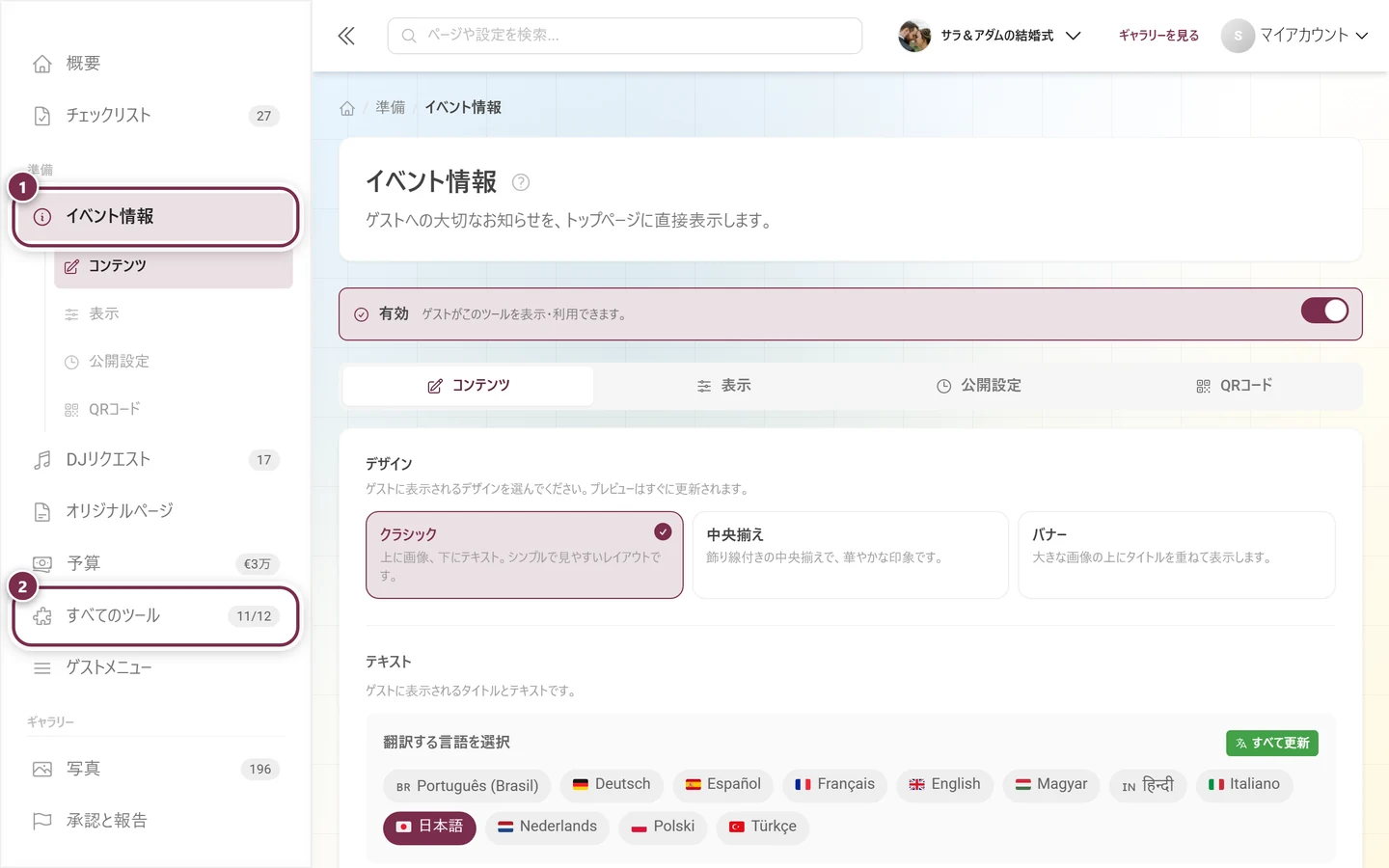Click the 承認と報告 flag icon
Image resolution: width=1389 pixels, height=868 pixels.
point(42,821)
